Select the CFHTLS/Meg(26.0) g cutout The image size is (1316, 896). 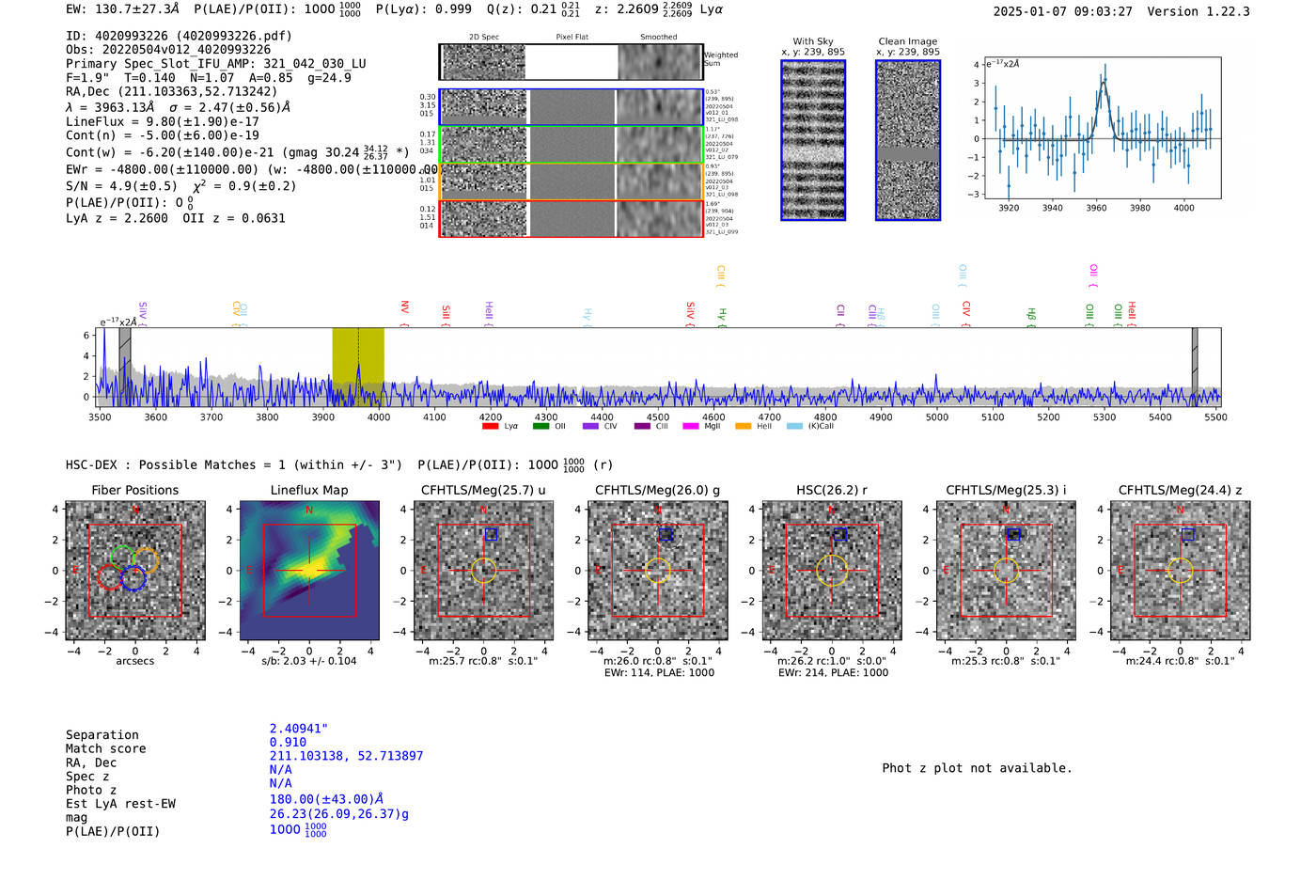coord(658,571)
